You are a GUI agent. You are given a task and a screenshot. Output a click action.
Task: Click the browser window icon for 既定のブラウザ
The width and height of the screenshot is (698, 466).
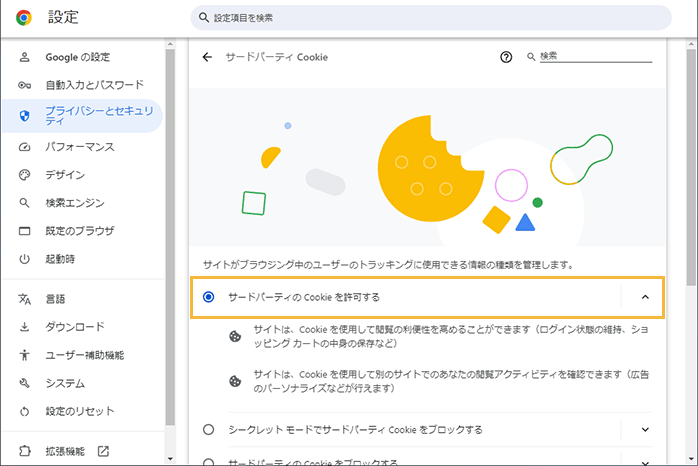coord(24,231)
